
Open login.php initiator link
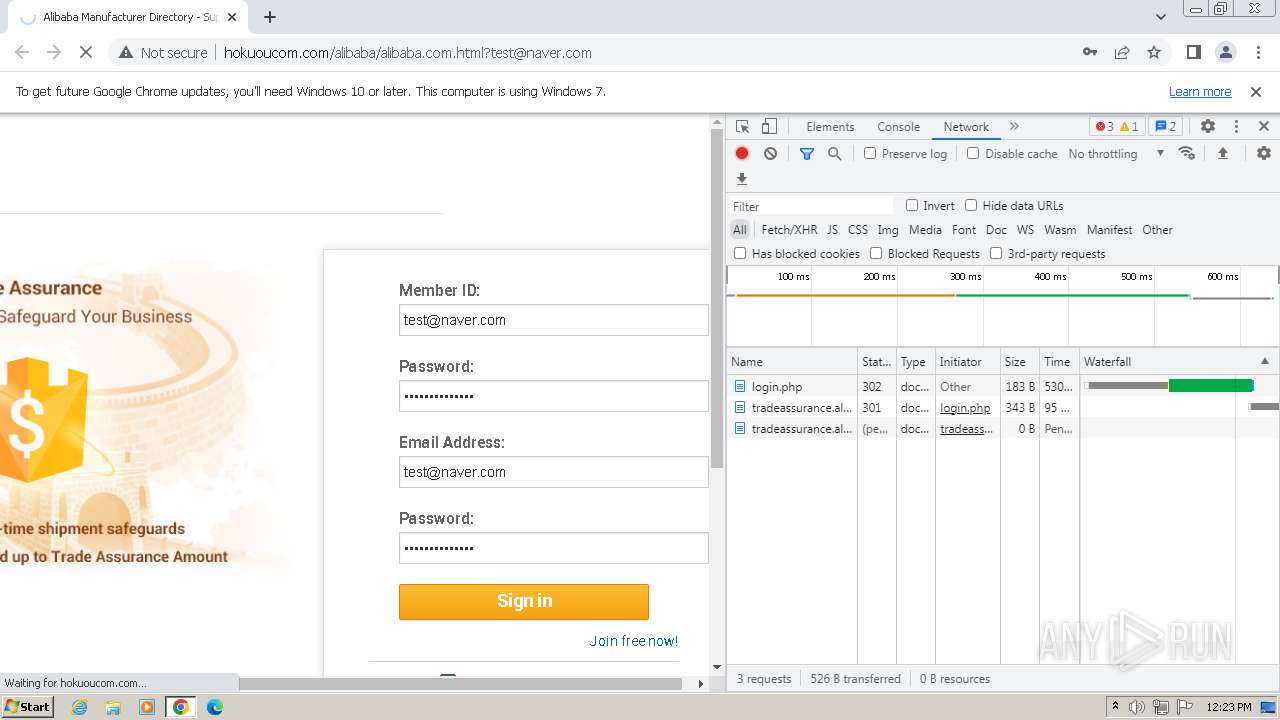[965, 408]
